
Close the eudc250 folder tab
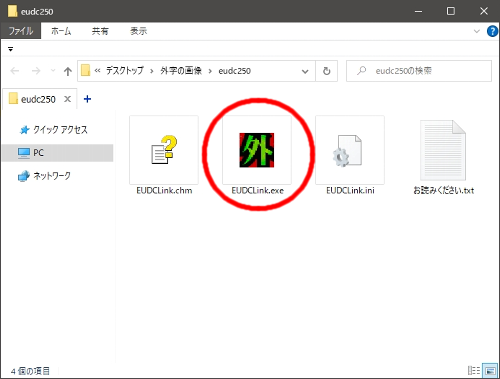click(x=67, y=99)
